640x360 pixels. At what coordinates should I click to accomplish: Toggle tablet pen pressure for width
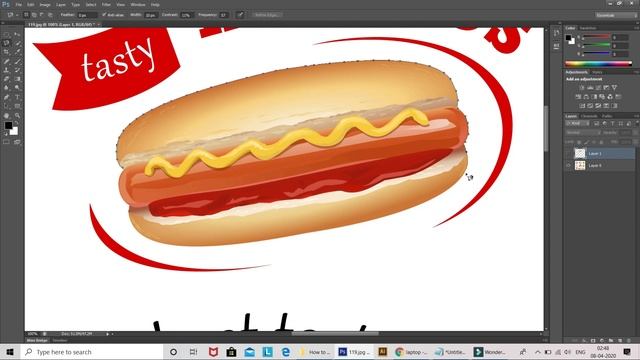240,15
